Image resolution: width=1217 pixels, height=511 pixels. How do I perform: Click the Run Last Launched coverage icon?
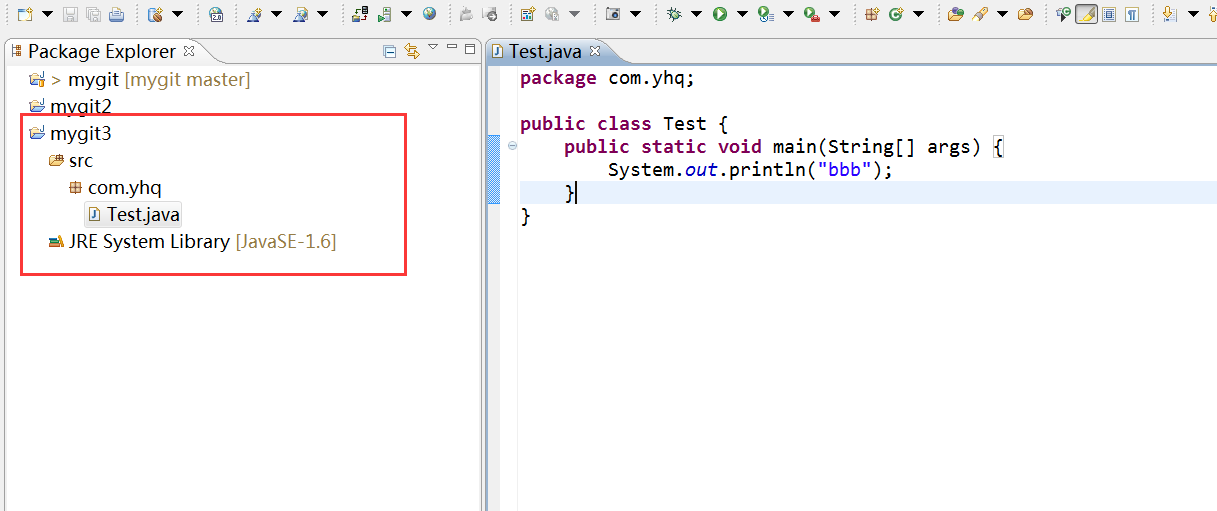[x=765, y=14]
